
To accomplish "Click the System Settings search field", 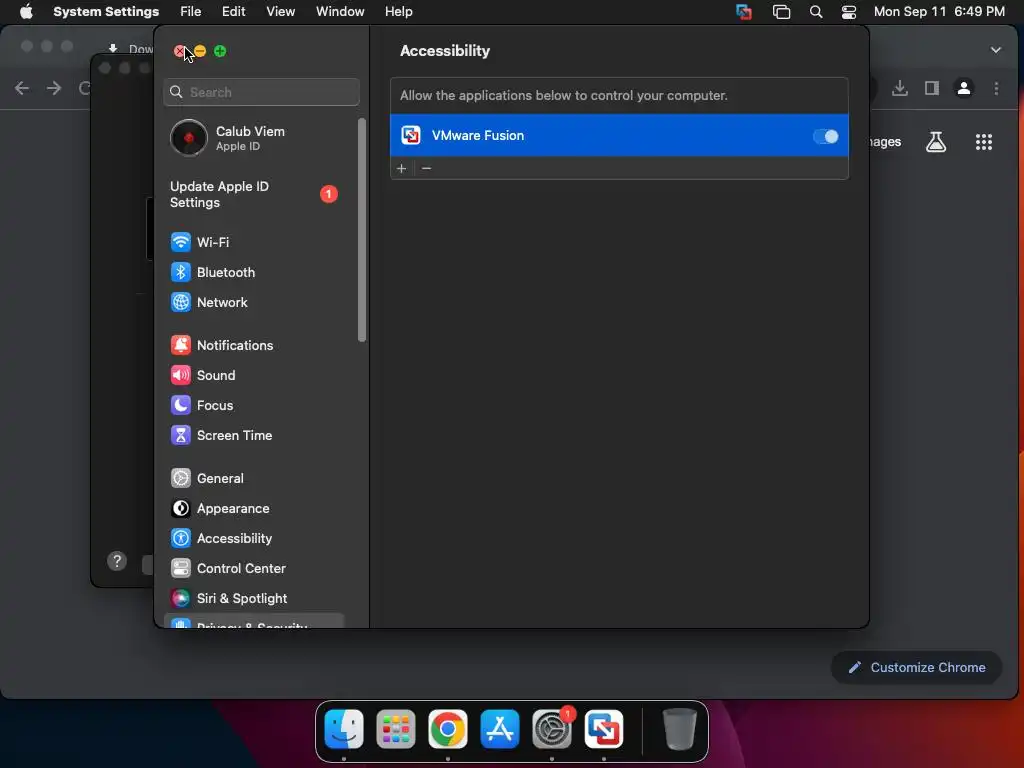I will click(261, 92).
